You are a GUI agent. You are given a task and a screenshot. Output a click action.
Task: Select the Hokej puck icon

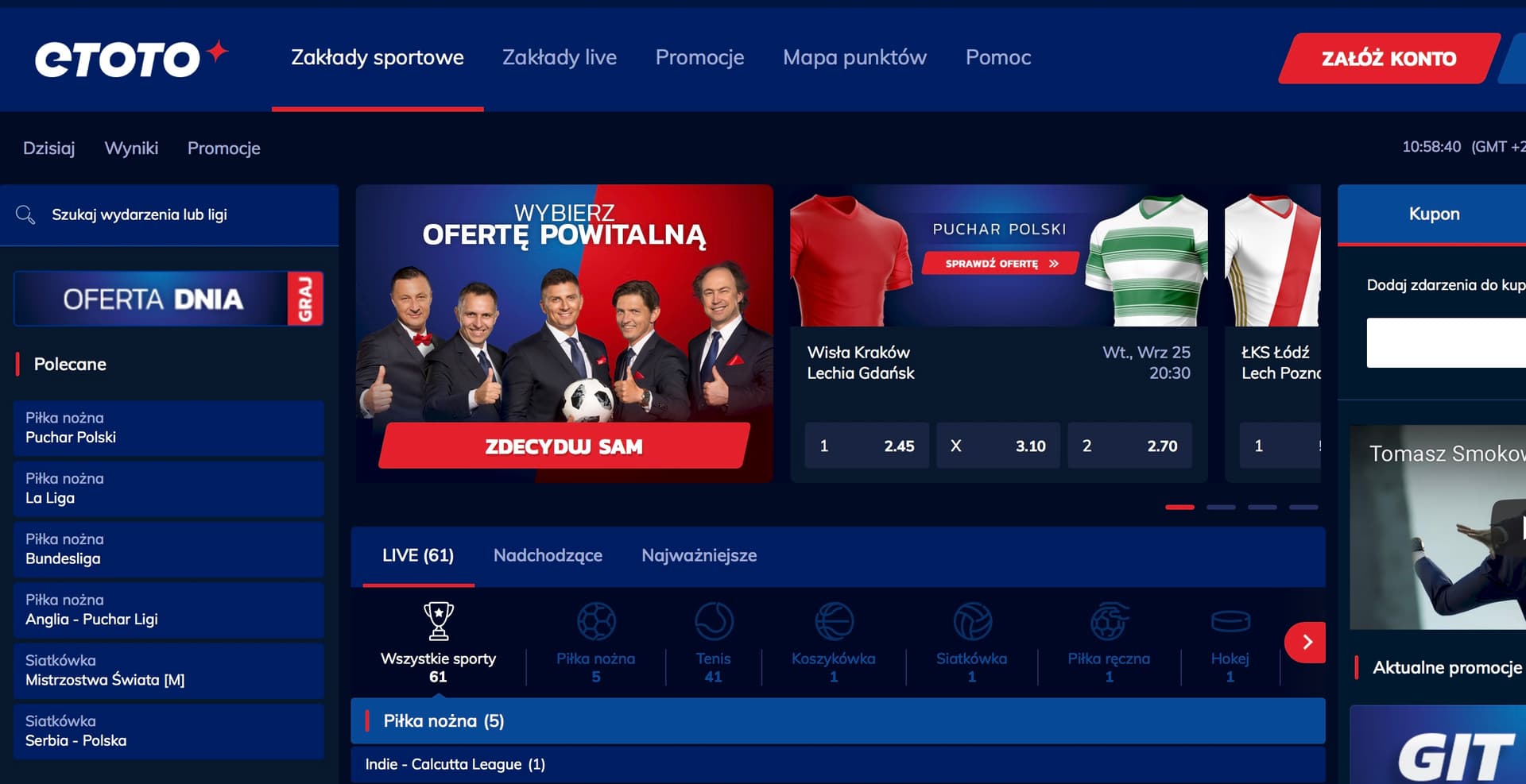1230,621
